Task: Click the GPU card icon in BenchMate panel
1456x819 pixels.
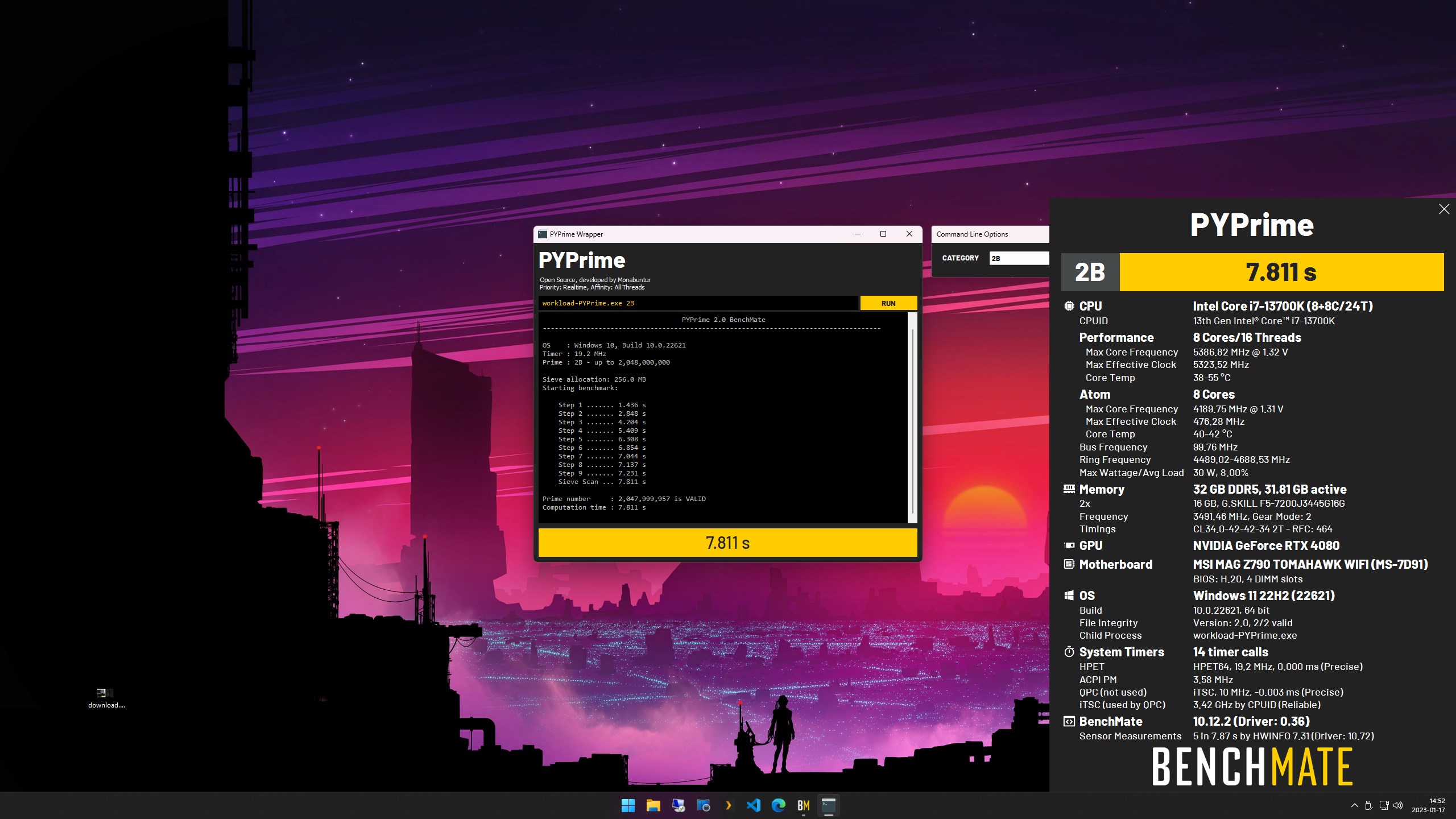Action: (x=1069, y=545)
